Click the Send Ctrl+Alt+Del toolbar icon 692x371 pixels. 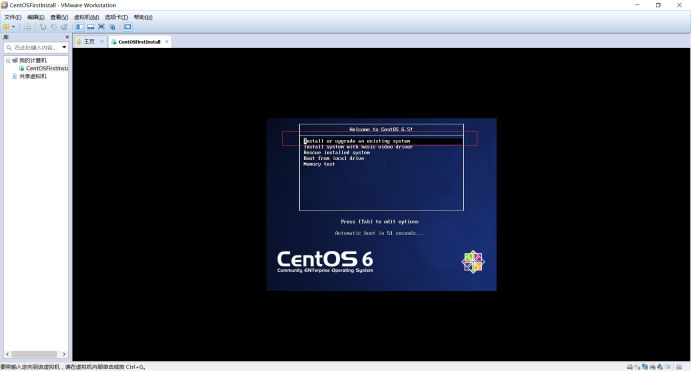pyautogui.click(x=27, y=27)
